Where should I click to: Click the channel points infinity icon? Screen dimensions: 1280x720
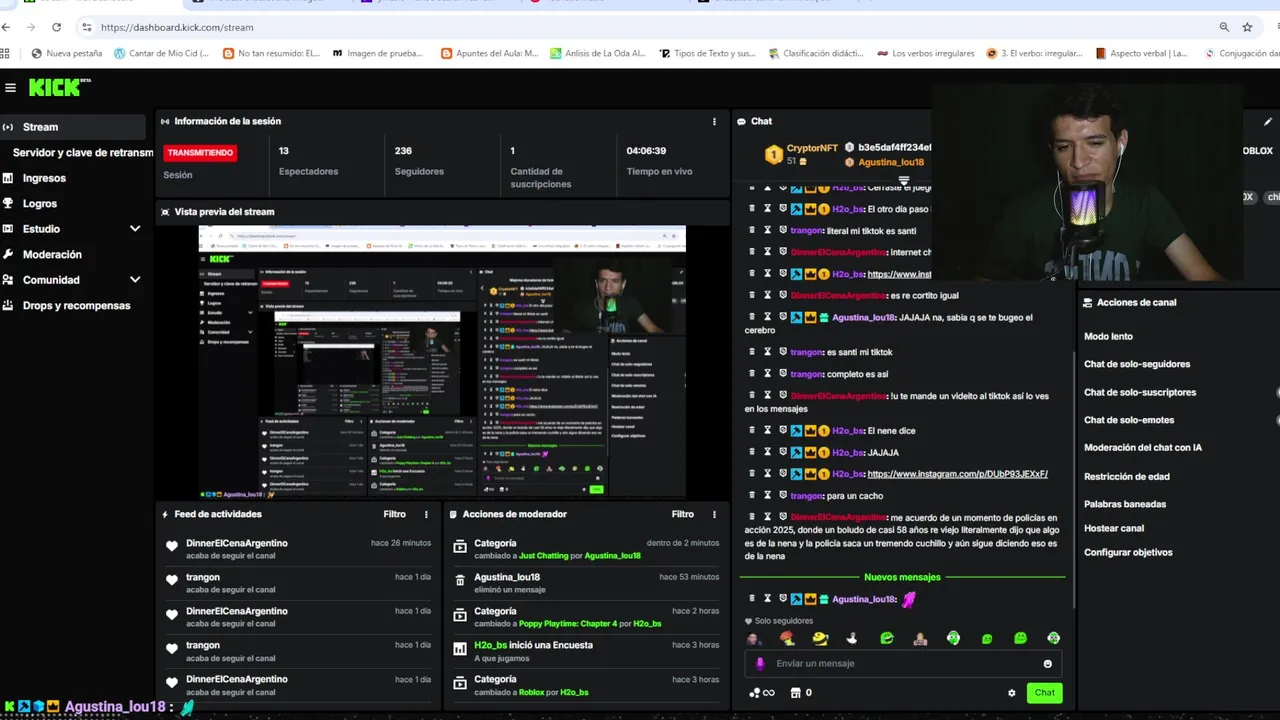coord(762,692)
